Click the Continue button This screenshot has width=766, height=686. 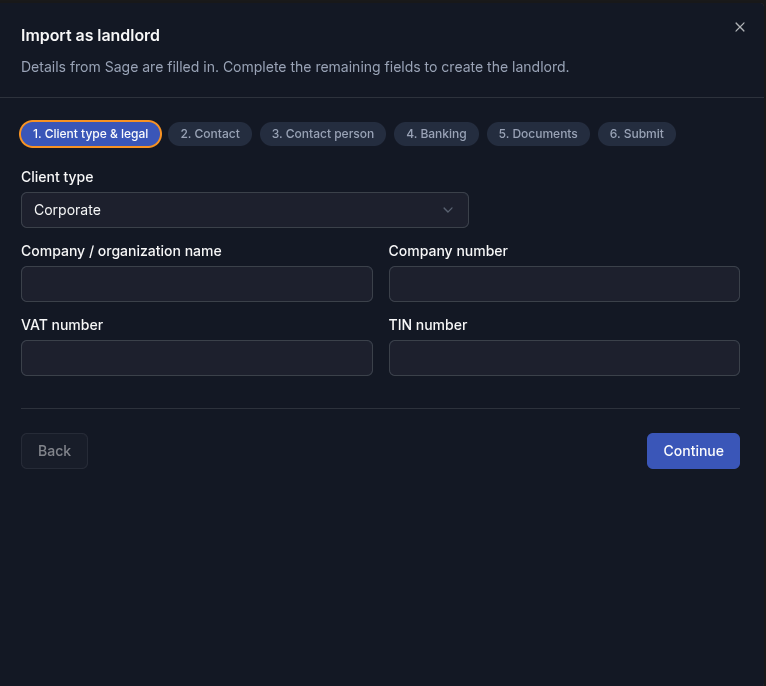tap(693, 451)
